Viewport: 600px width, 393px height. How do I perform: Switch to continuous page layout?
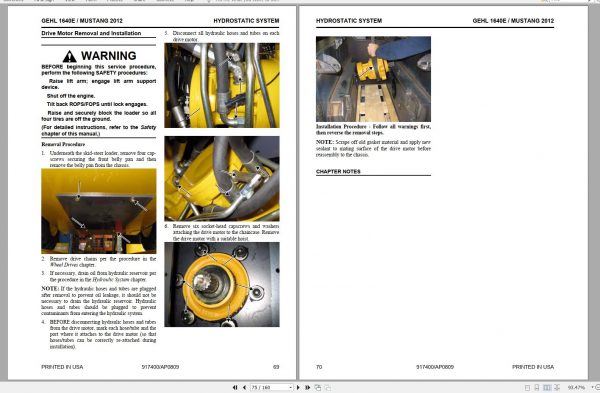(x=537, y=388)
